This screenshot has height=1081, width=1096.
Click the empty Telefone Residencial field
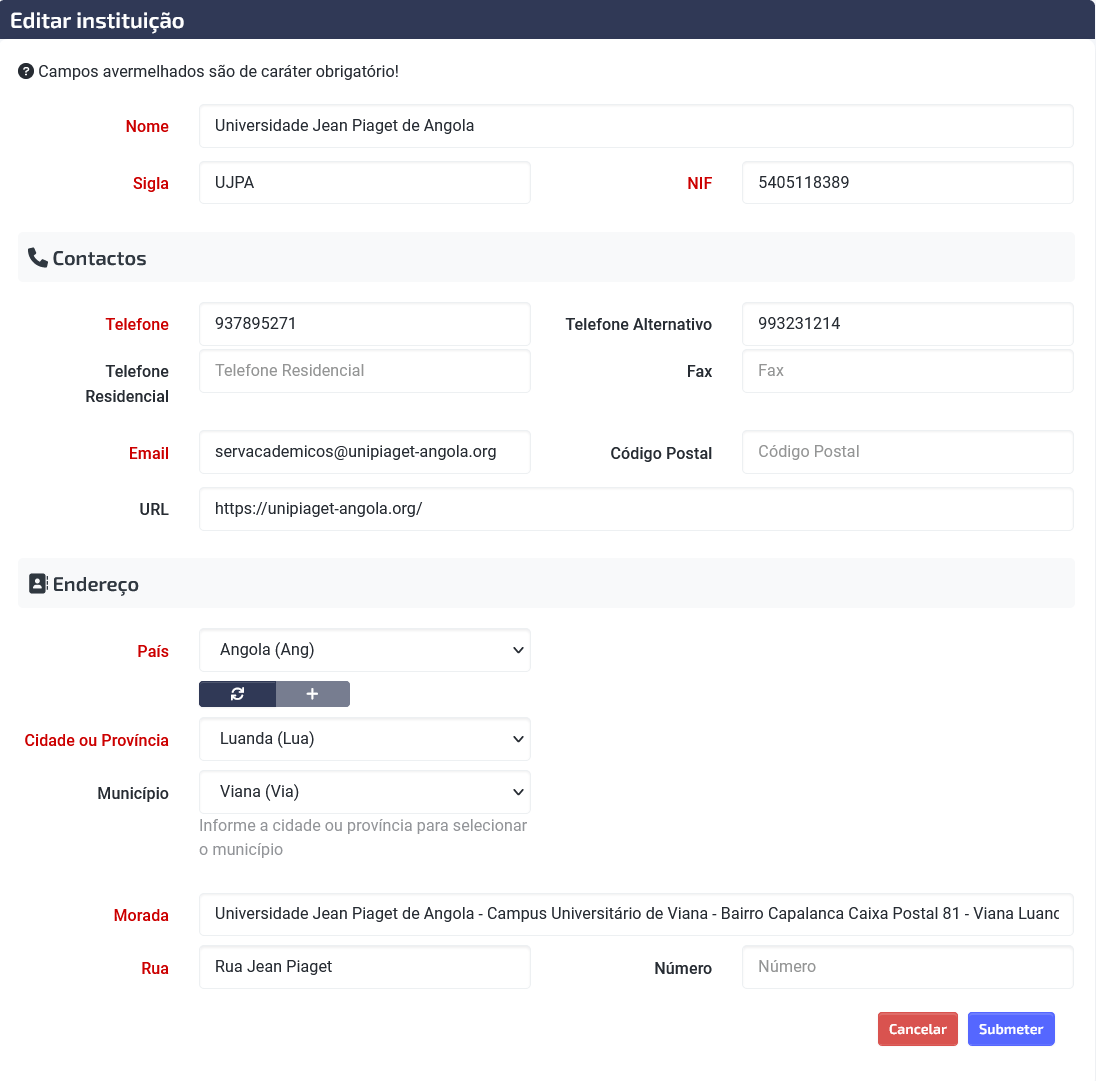click(365, 371)
